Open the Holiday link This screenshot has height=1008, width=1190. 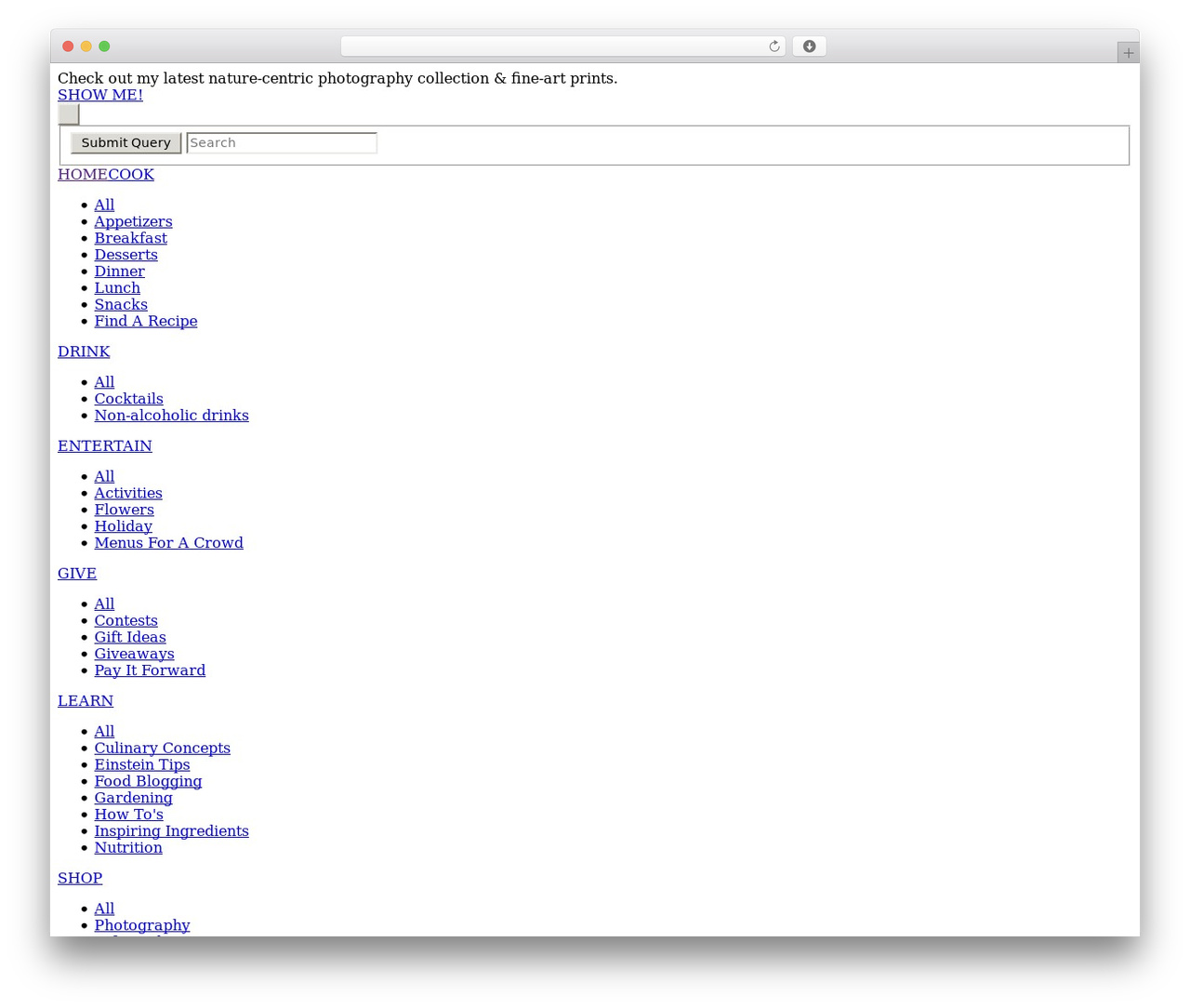pos(123,526)
